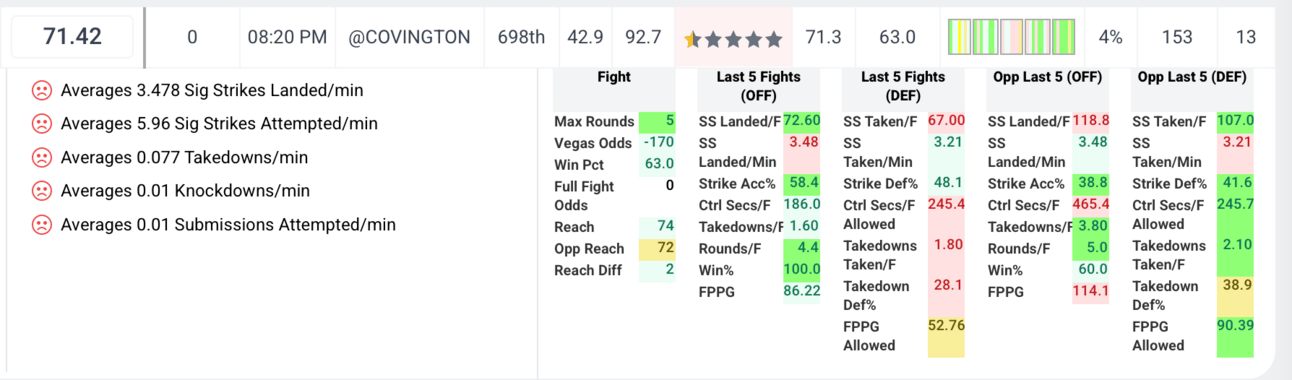Select the @COVINGTON opponent cell
1292x380 pixels.
point(409,37)
